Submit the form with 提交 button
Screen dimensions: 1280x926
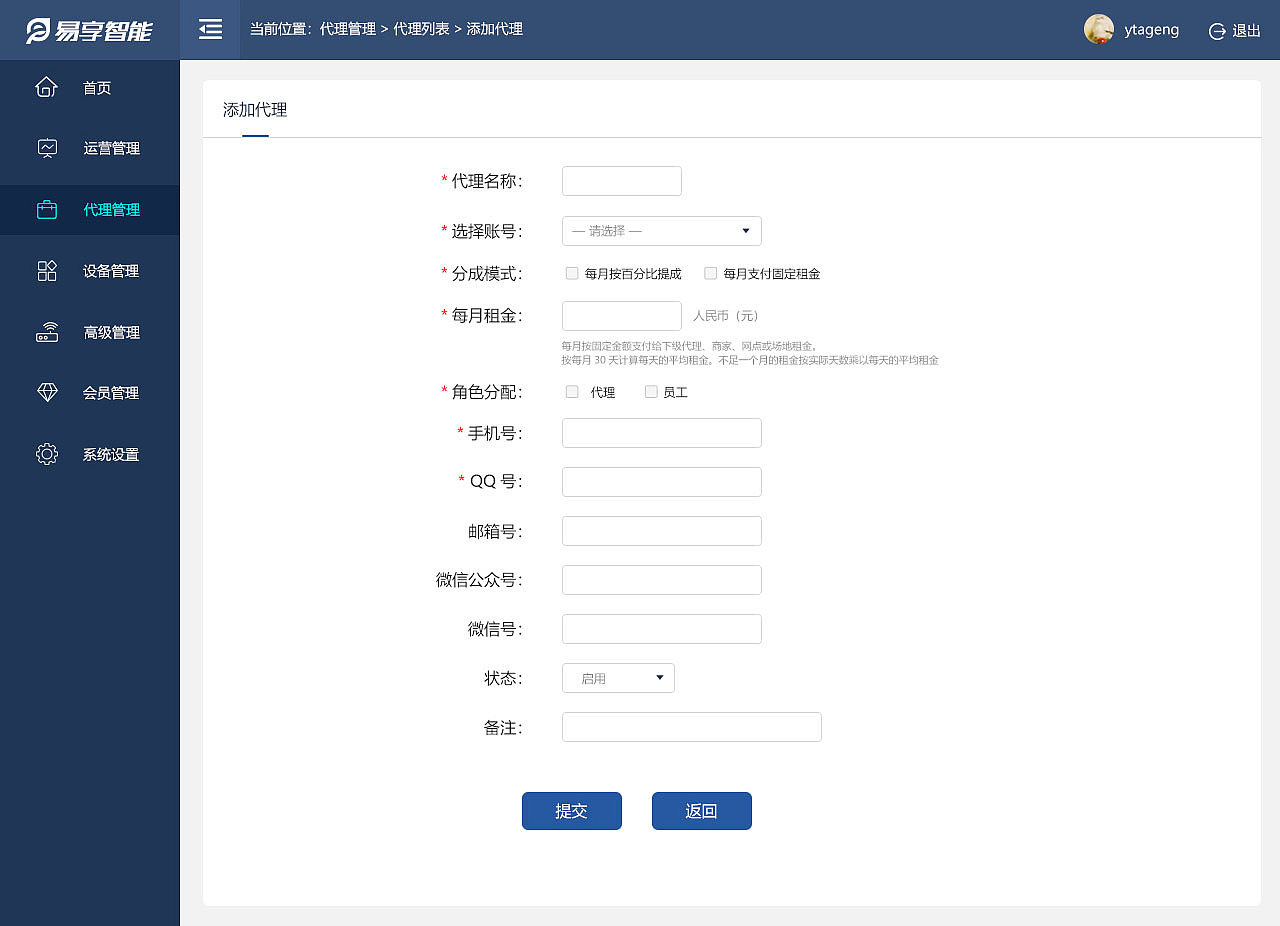(571, 811)
